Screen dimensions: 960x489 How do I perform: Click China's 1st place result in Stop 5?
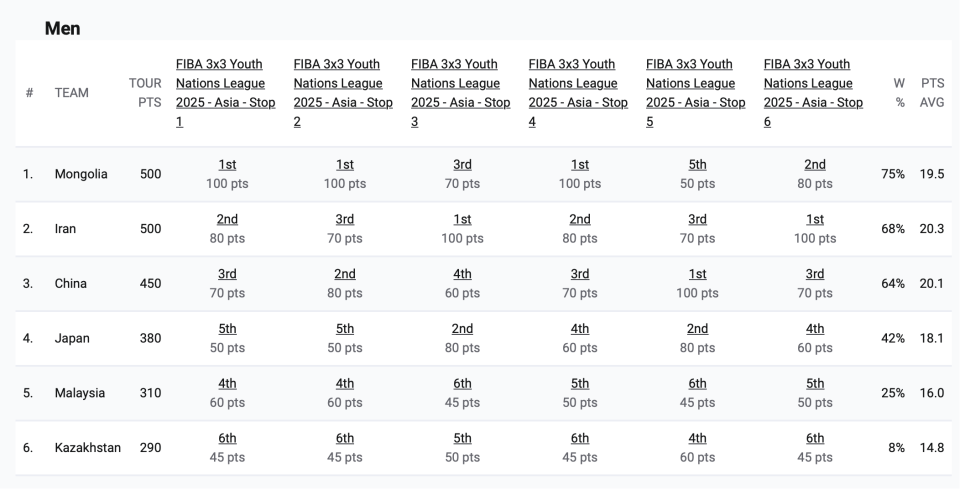(x=697, y=274)
